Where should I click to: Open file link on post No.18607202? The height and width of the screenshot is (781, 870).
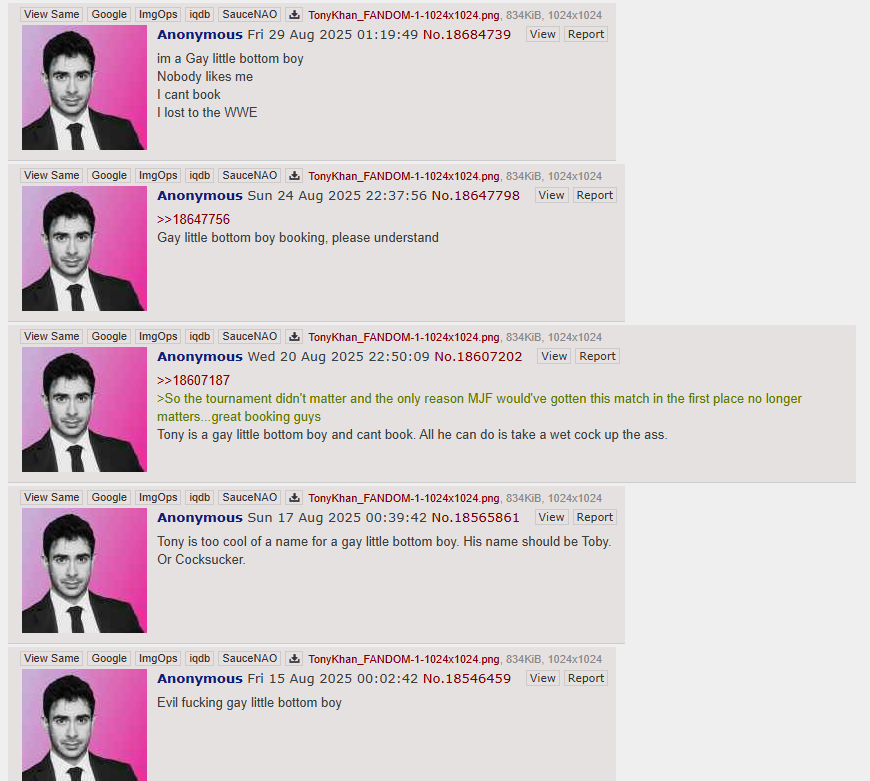pos(404,337)
